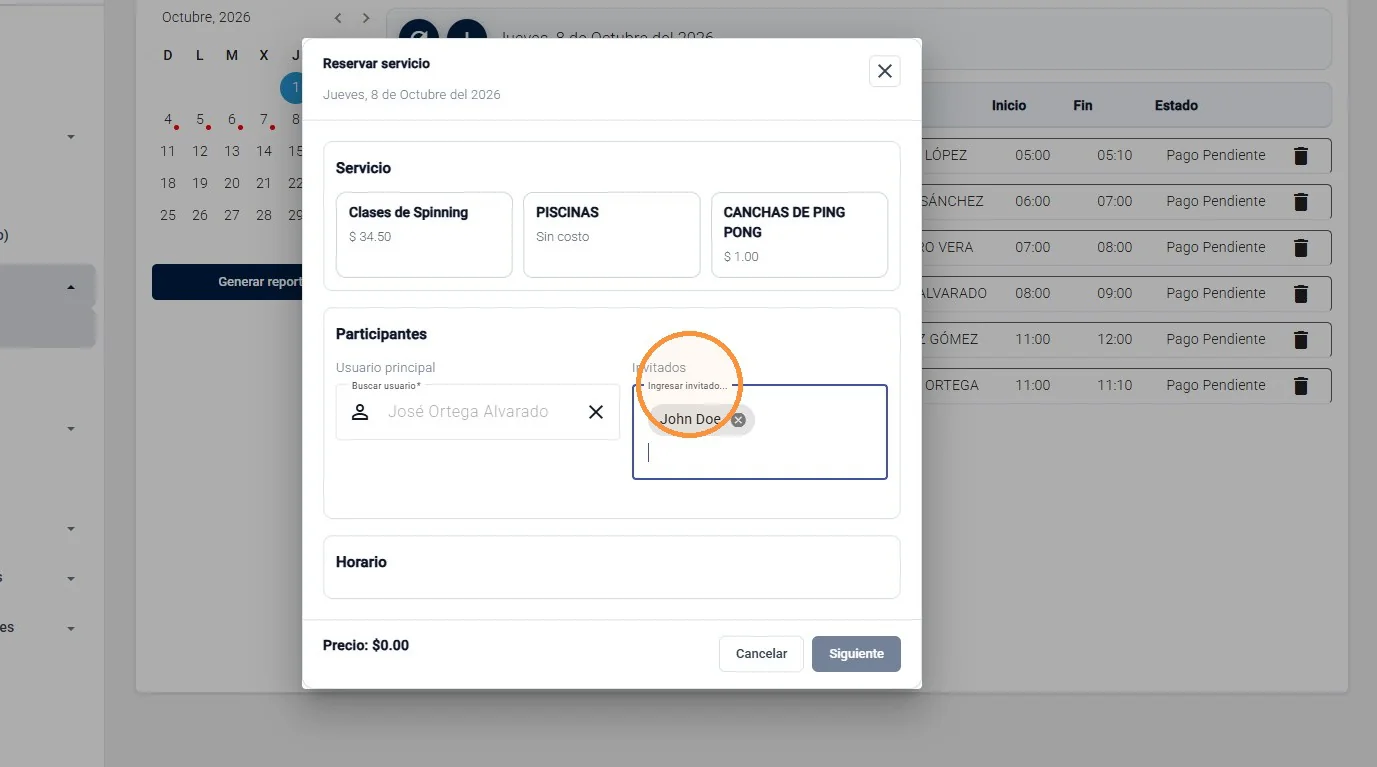The height and width of the screenshot is (767, 1377).
Task: Close the Reservar servicio dialog
Action: 885,71
